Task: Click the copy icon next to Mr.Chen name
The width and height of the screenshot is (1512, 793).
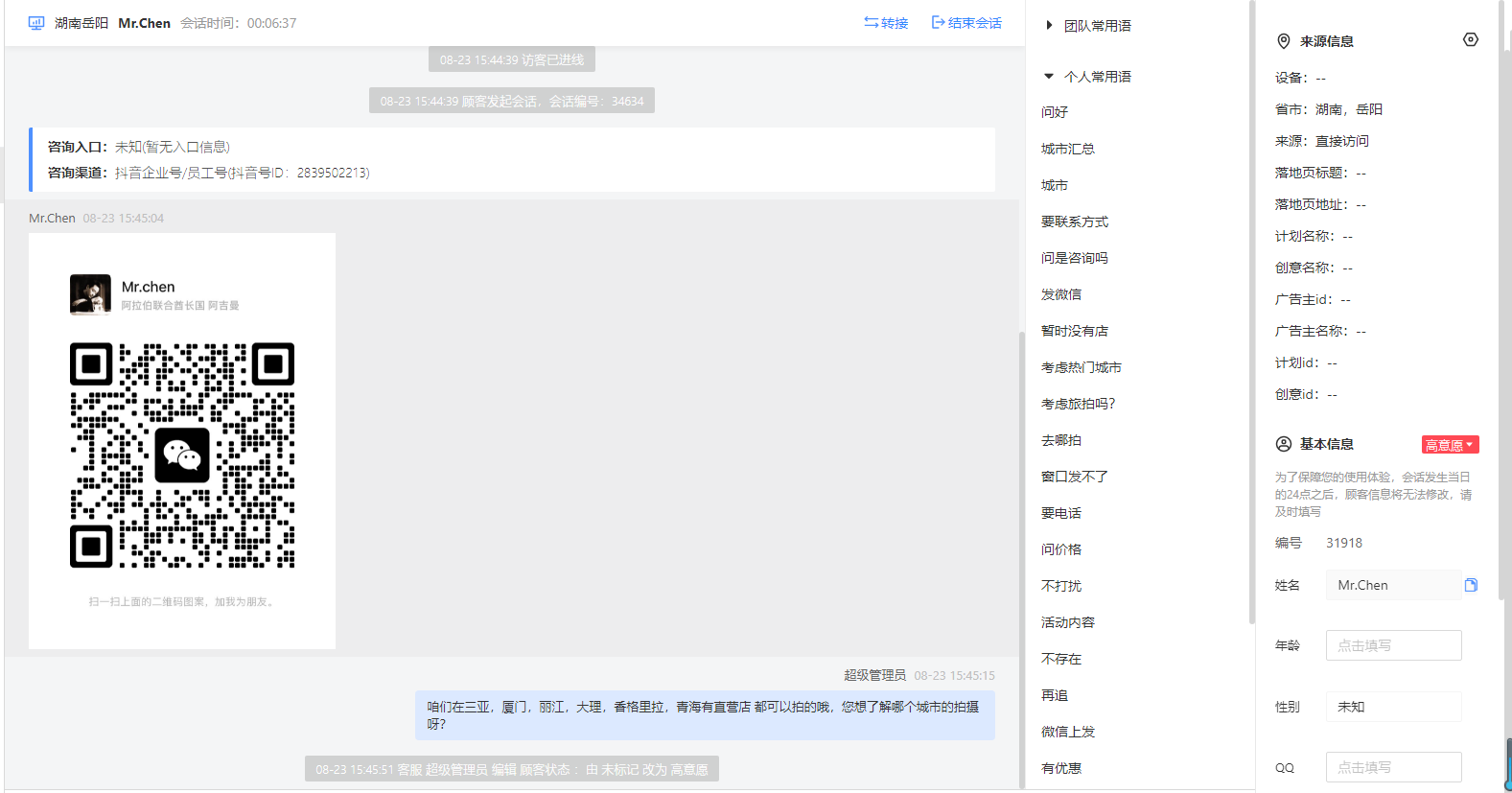Action: pyautogui.click(x=1471, y=585)
